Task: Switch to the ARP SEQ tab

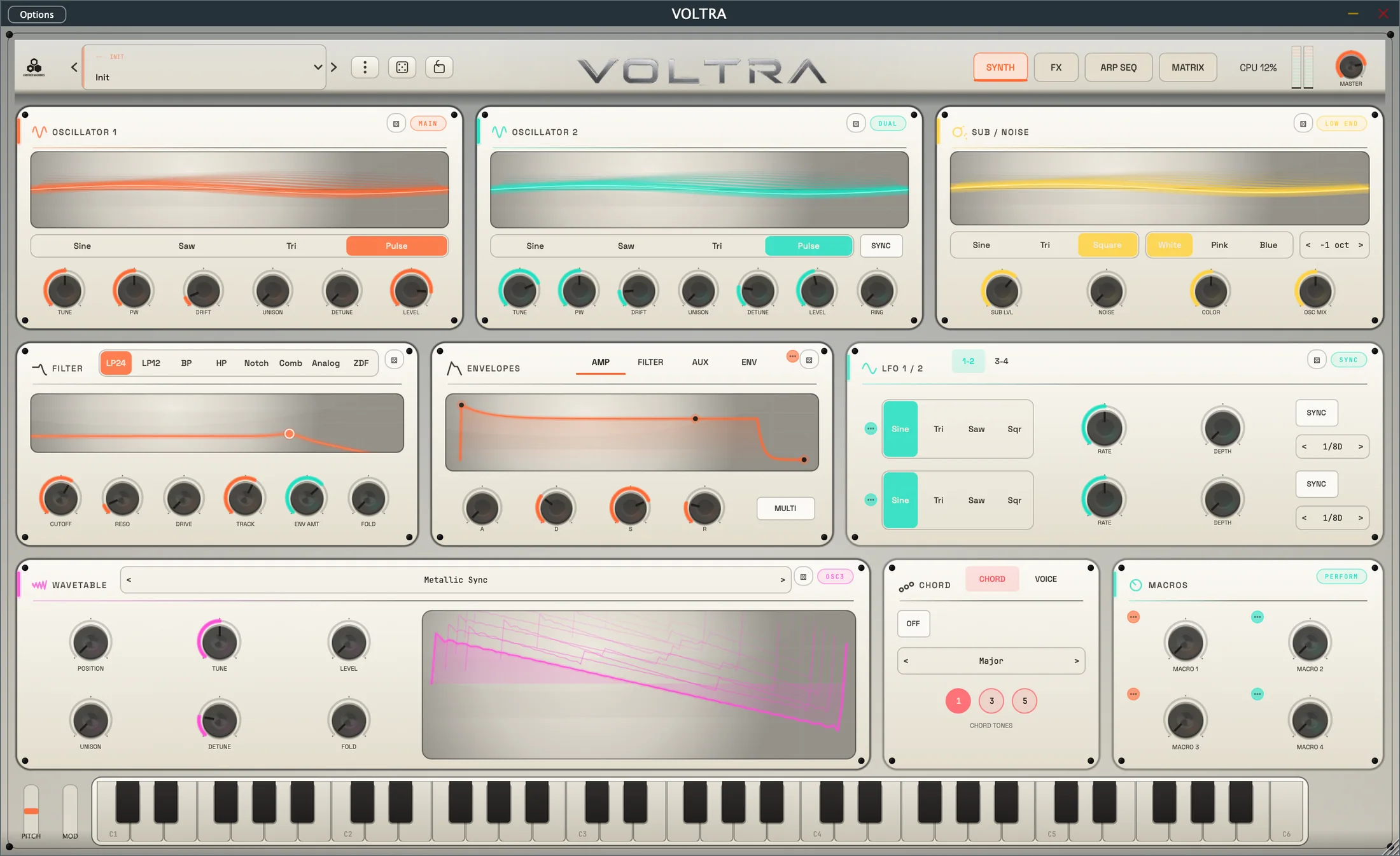Action: [x=1119, y=67]
